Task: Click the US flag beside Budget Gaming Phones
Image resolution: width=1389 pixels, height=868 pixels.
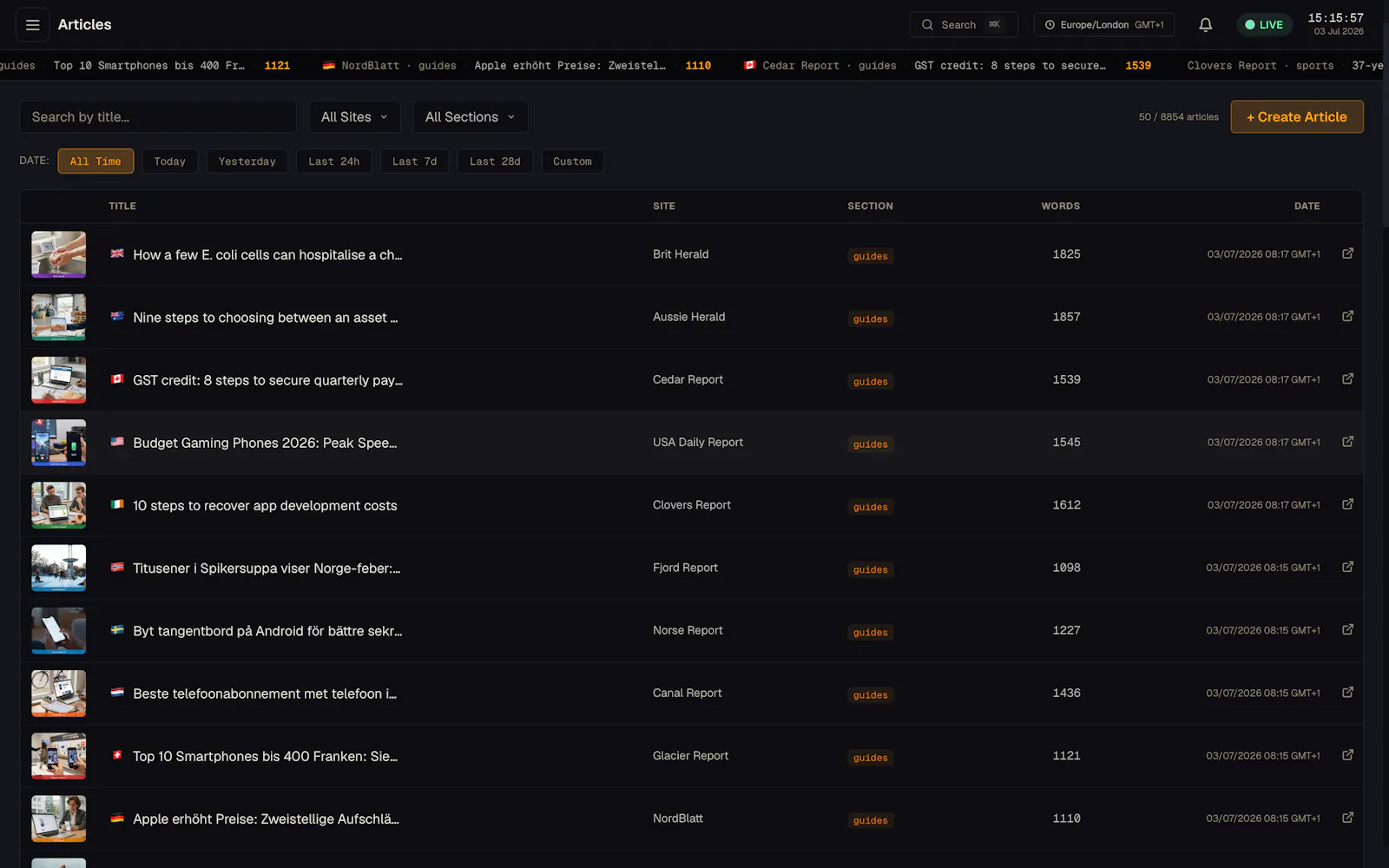Action: tap(117, 442)
